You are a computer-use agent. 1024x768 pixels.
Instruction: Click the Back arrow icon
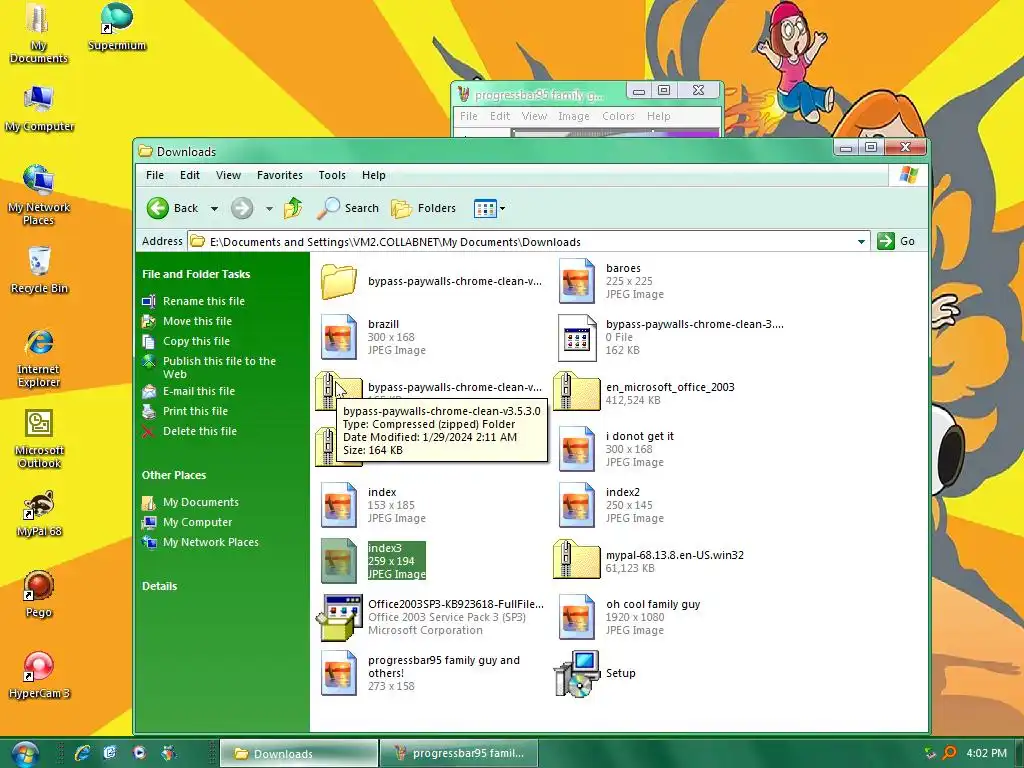pos(157,208)
